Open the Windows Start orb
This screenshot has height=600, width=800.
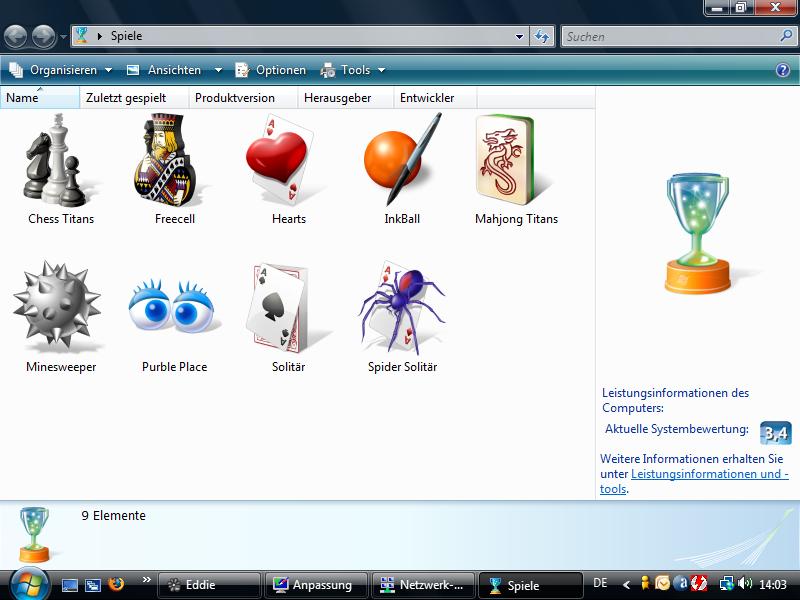click(29, 584)
